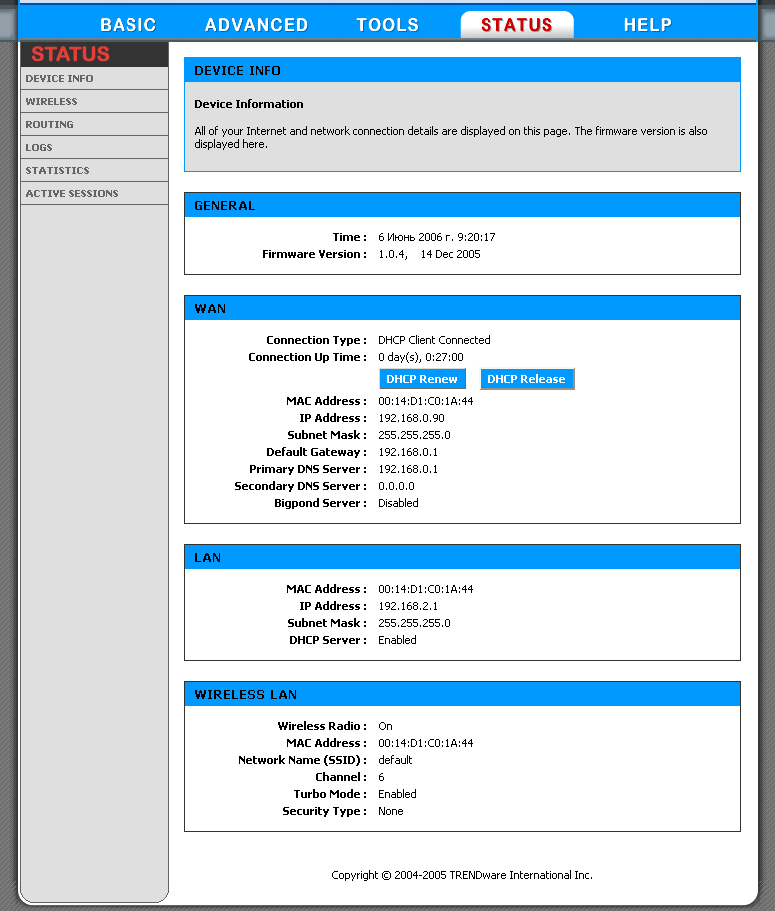Click connection up time value 0:27:00
The image size is (775, 911).
point(421,357)
